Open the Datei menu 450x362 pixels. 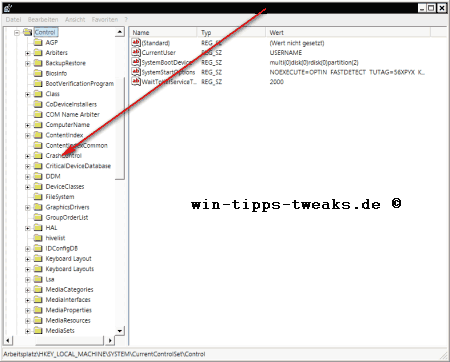click(13, 20)
